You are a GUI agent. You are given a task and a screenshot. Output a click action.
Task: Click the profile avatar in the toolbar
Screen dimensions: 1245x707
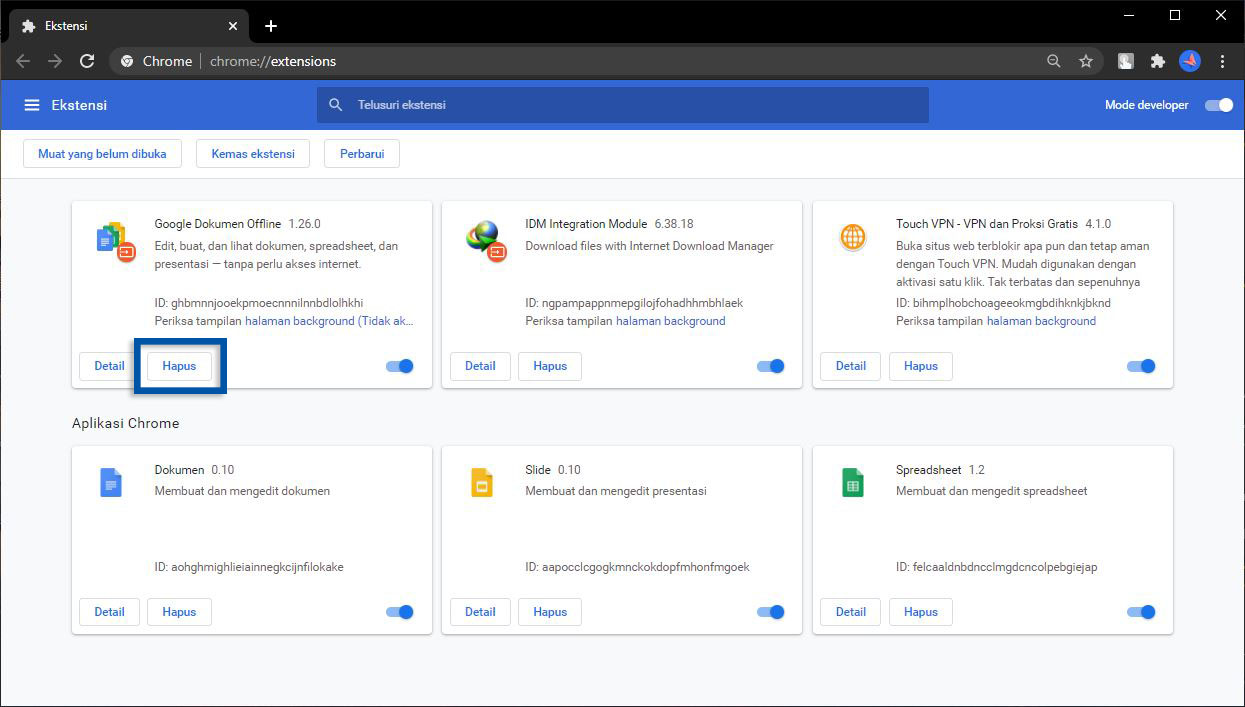coord(1189,61)
